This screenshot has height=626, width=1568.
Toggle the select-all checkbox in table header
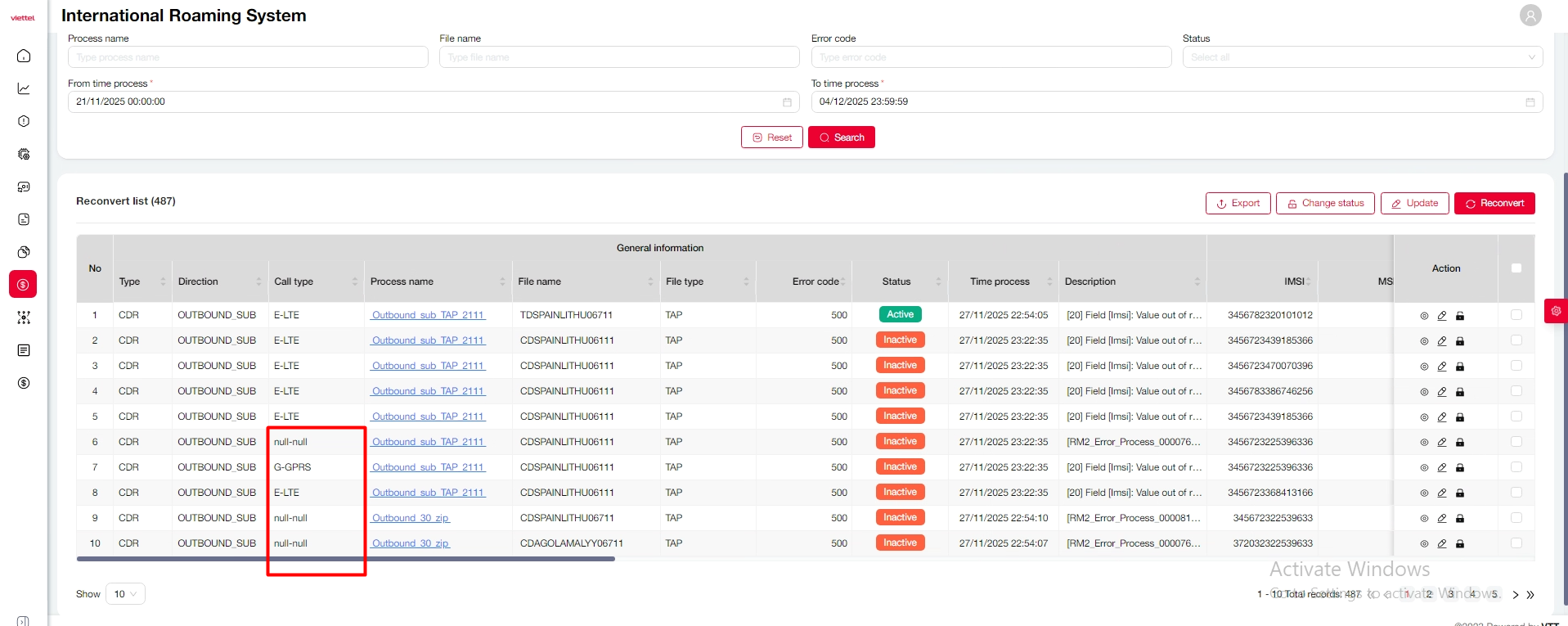tap(1516, 268)
